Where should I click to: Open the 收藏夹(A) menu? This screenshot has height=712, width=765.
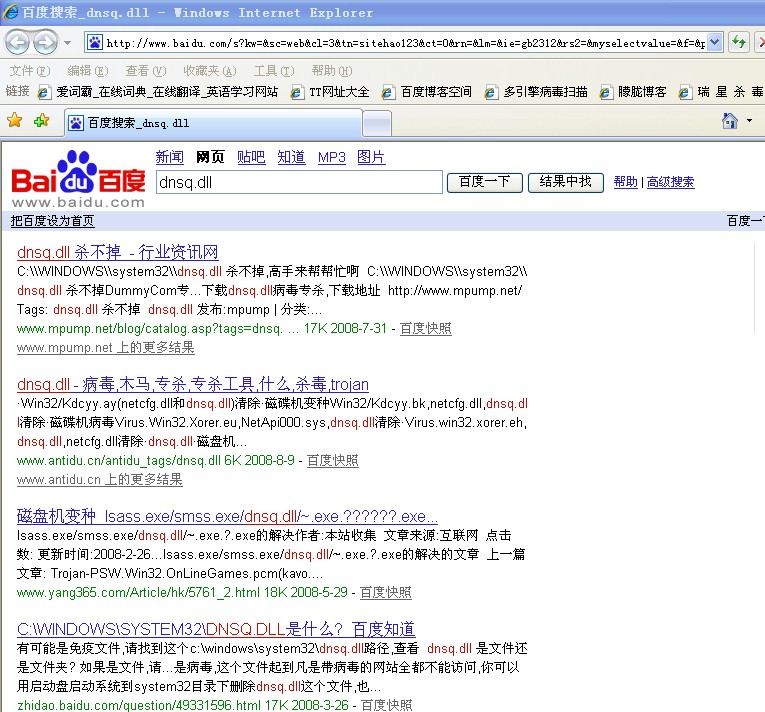coord(210,71)
